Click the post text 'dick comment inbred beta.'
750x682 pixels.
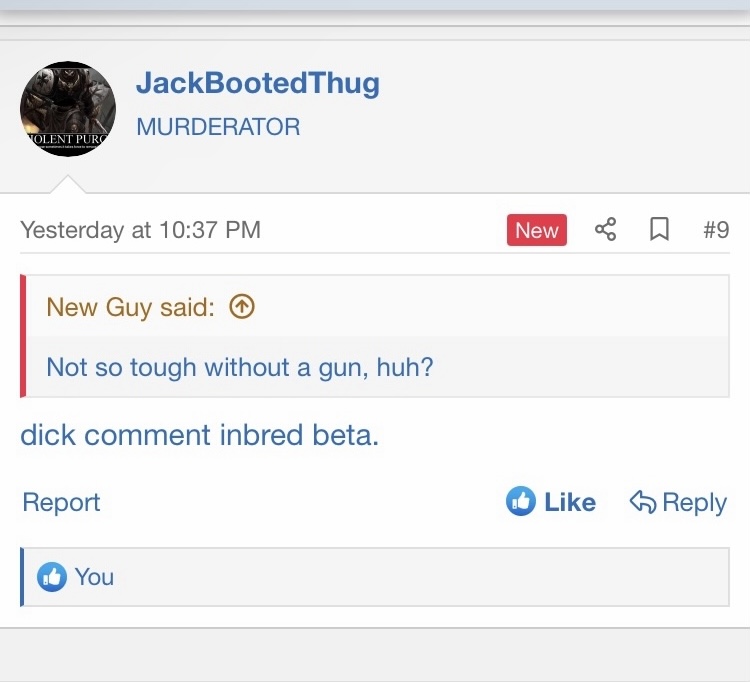[199, 435]
